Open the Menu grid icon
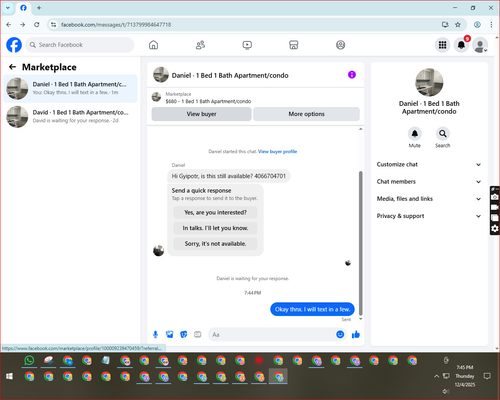 coord(442,45)
